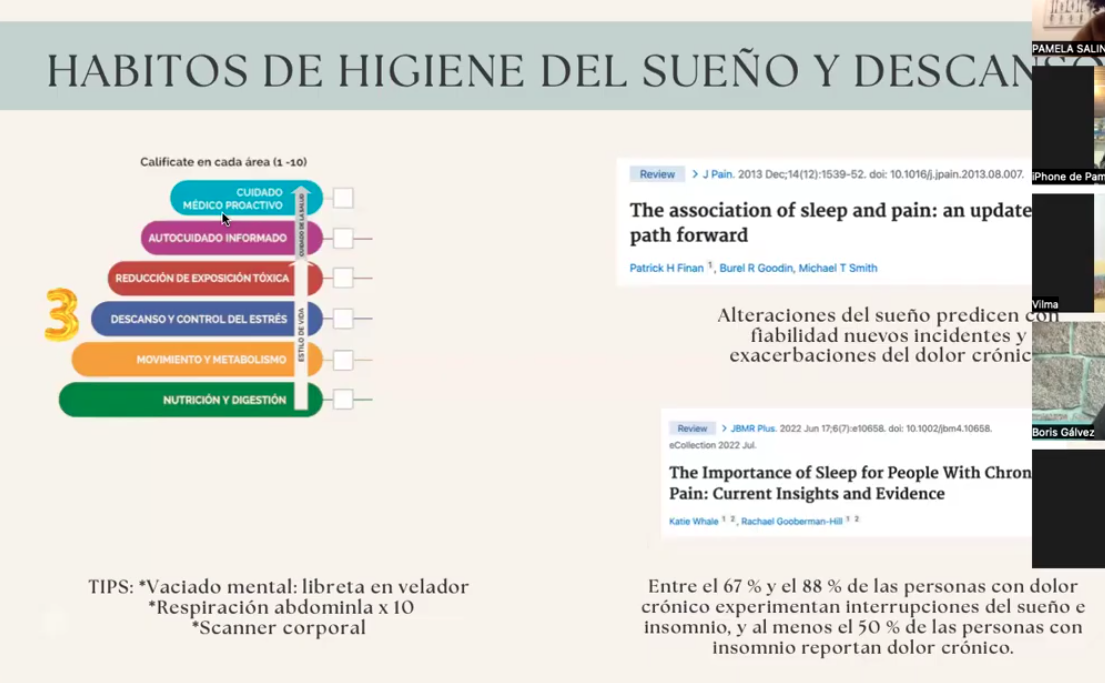Check the box beside Cuidado Médico Proactivo
Screen dimensions: 1105x683
pos(343,198)
